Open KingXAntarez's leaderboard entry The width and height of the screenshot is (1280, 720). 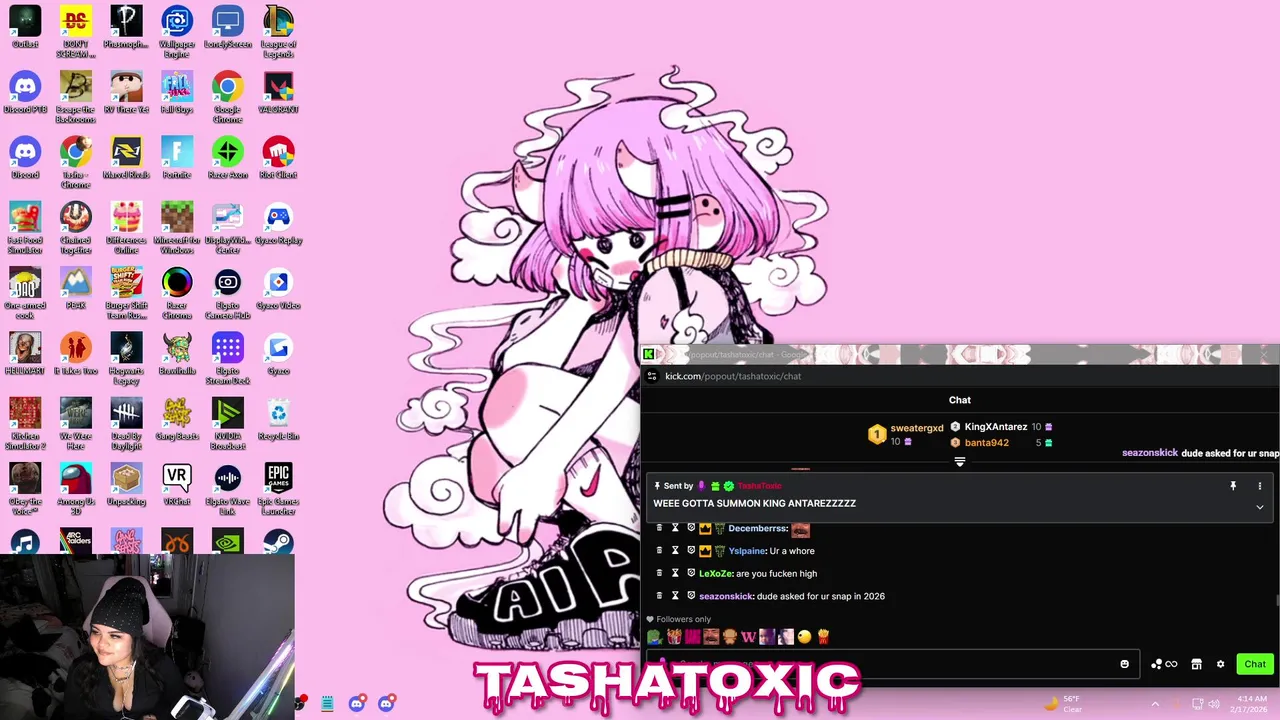pos(995,427)
